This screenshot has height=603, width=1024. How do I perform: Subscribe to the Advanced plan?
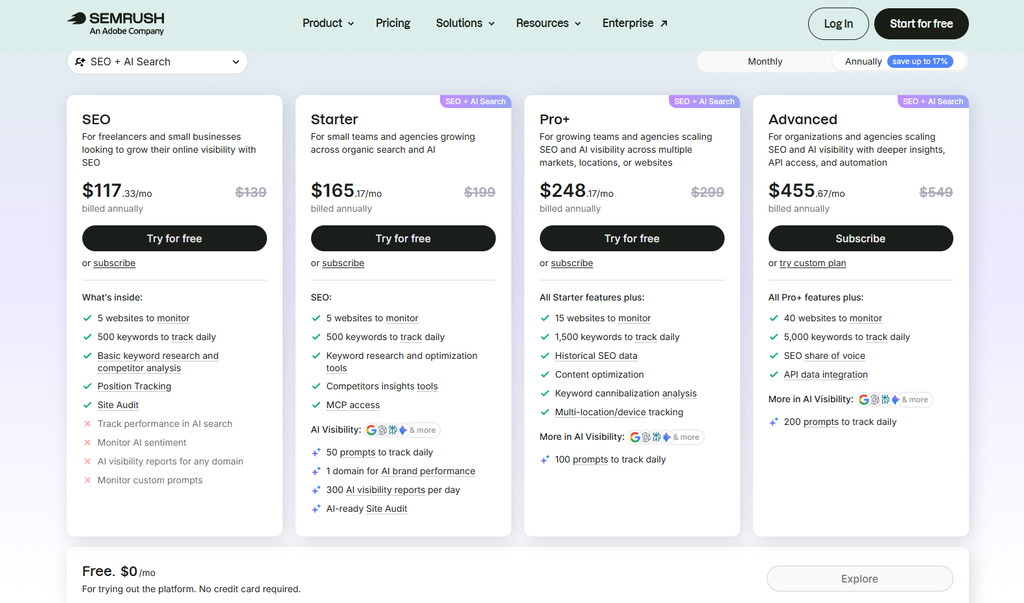pyautogui.click(x=860, y=238)
